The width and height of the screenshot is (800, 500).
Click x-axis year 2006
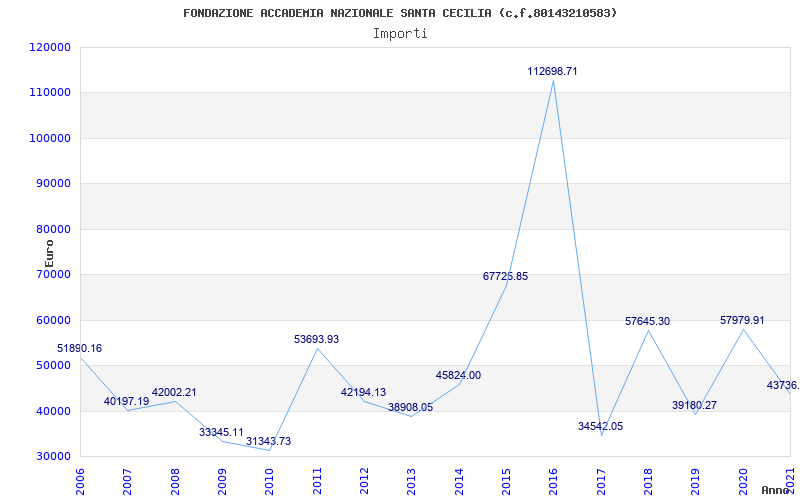[x=81, y=482]
